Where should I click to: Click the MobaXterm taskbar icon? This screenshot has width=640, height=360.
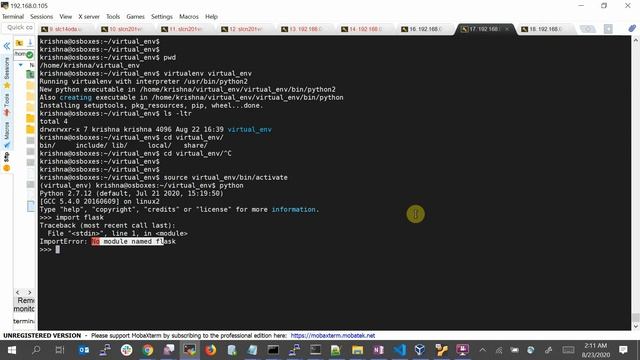click(x=189, y=350)
